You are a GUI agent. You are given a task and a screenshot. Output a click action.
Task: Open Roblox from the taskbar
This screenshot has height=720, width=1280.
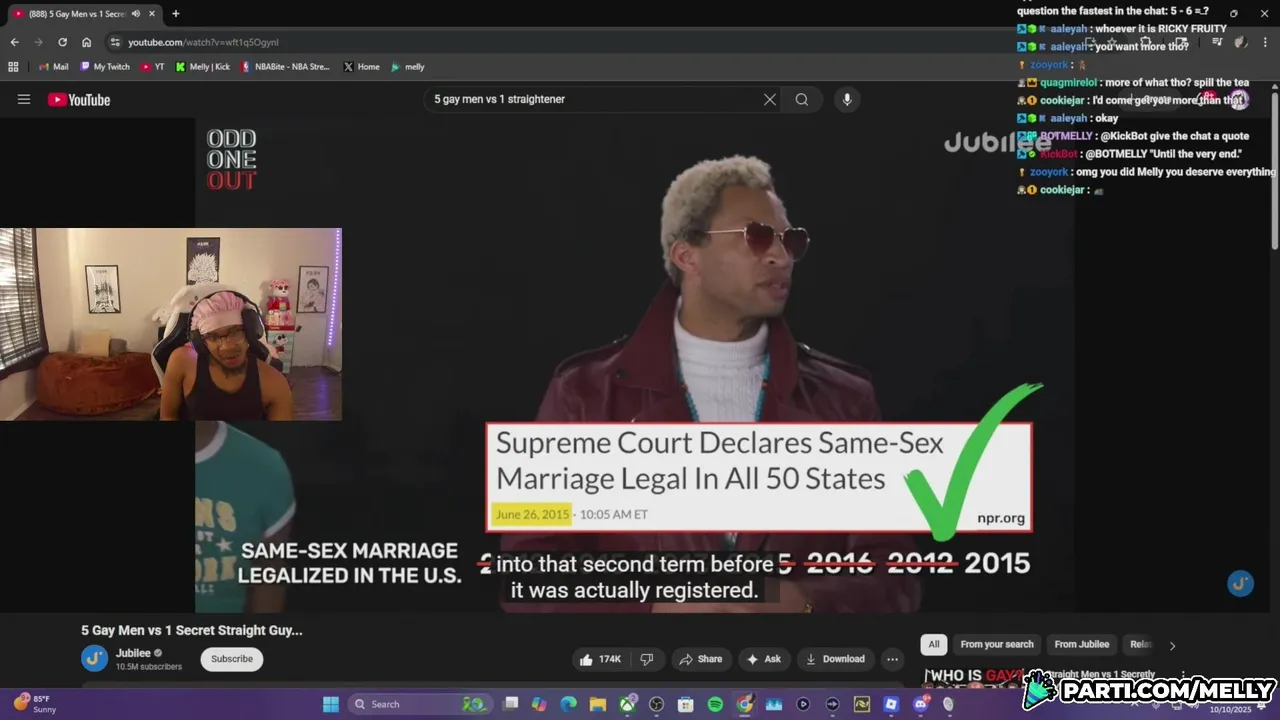click(891, 704)
